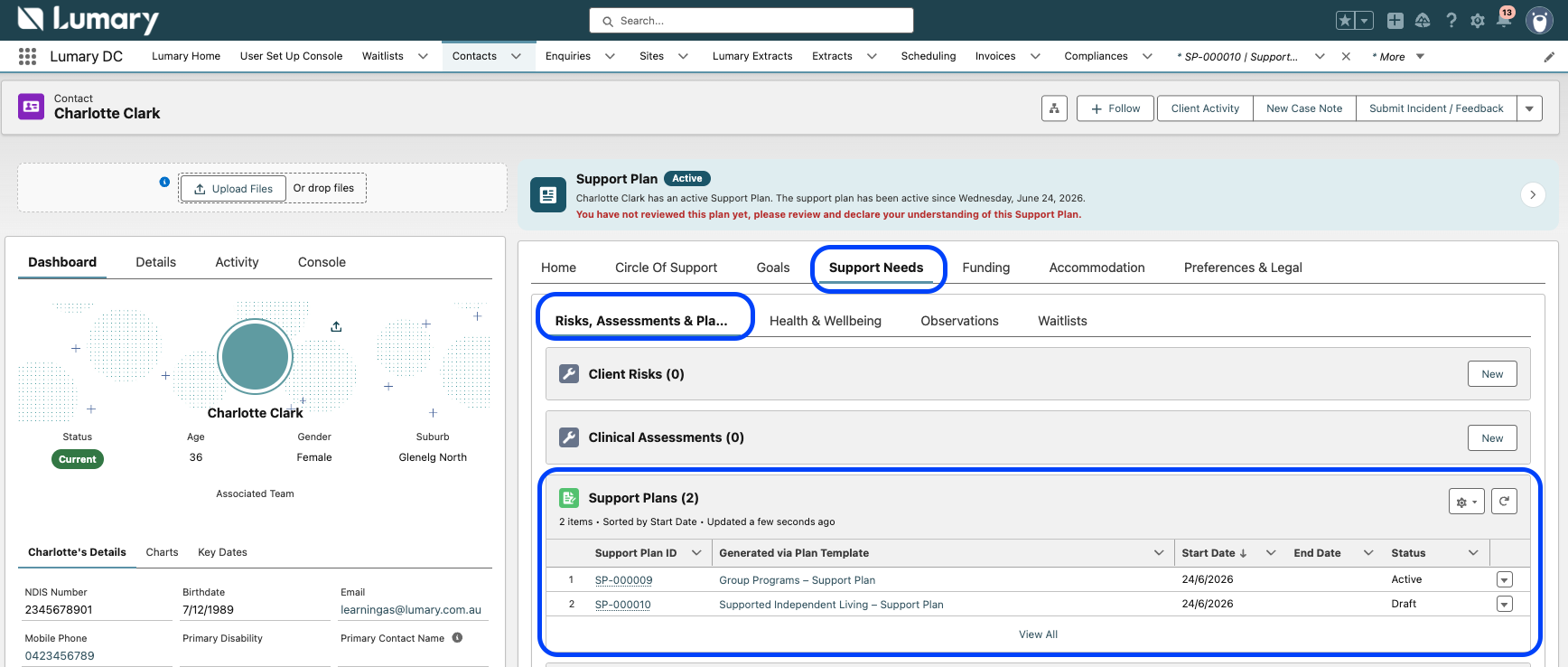Click the New Case Note button

point(1304,108)
